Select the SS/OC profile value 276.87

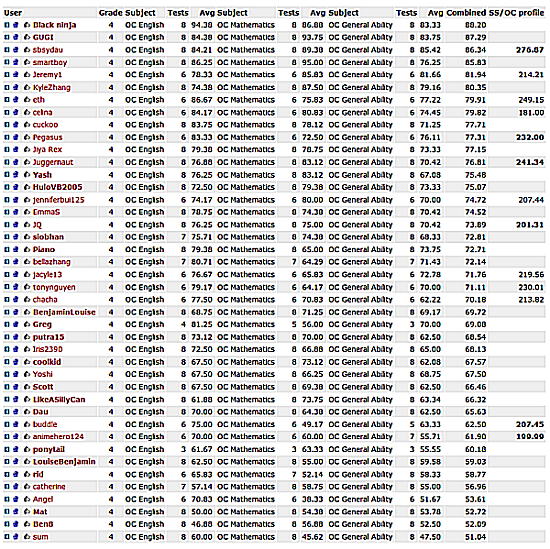(x=530, y=50)
